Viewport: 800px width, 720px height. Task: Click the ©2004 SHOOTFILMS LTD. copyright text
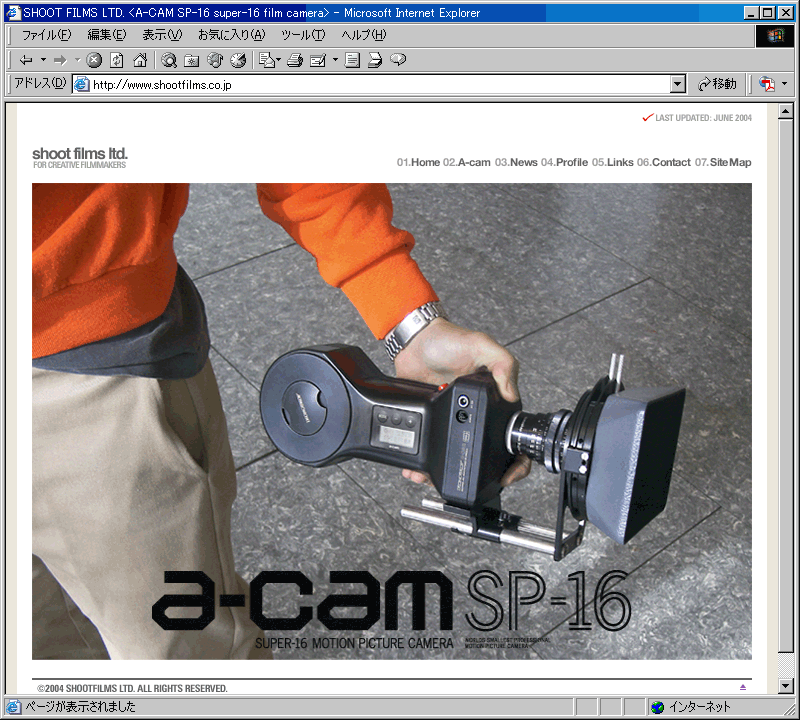pos(132,688)
